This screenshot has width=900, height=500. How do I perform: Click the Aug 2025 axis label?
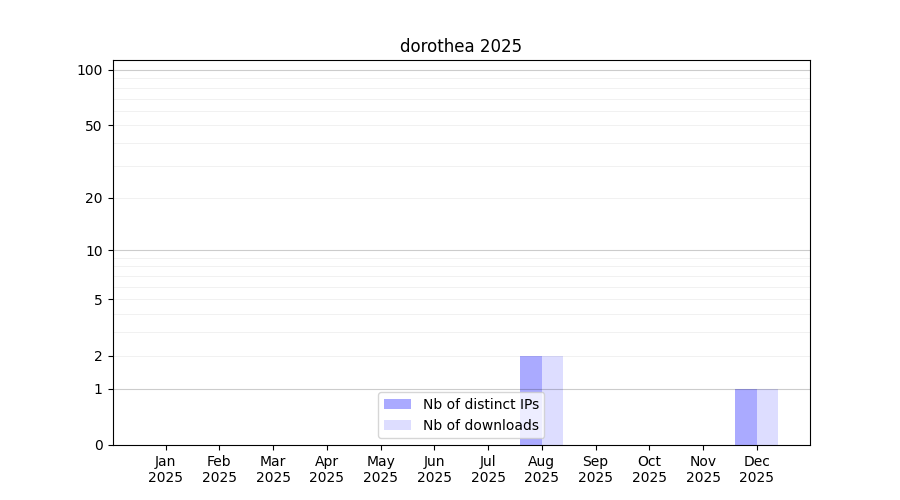[541, 469]
